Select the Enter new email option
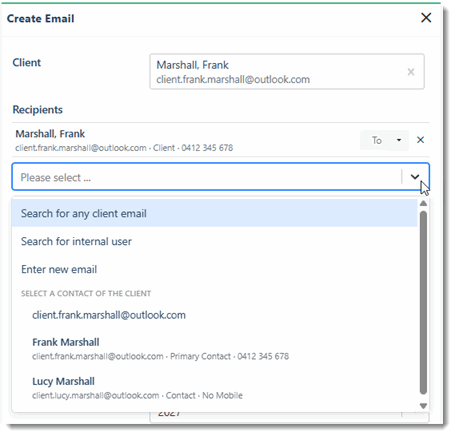 coord(215,269)
